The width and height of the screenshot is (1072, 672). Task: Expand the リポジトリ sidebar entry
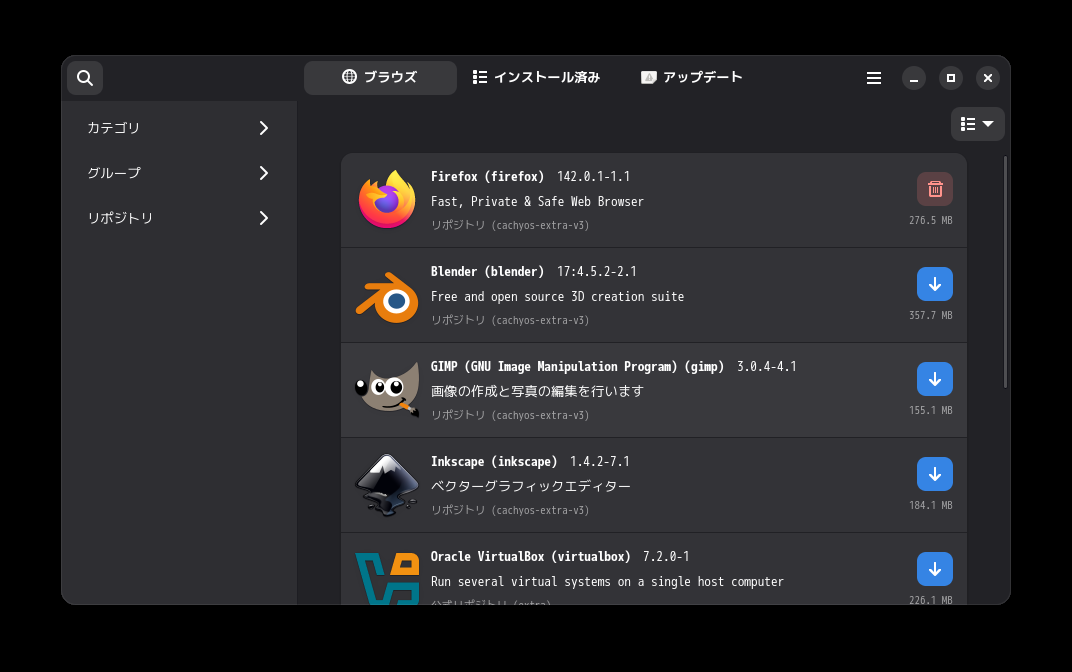point(179,218)
